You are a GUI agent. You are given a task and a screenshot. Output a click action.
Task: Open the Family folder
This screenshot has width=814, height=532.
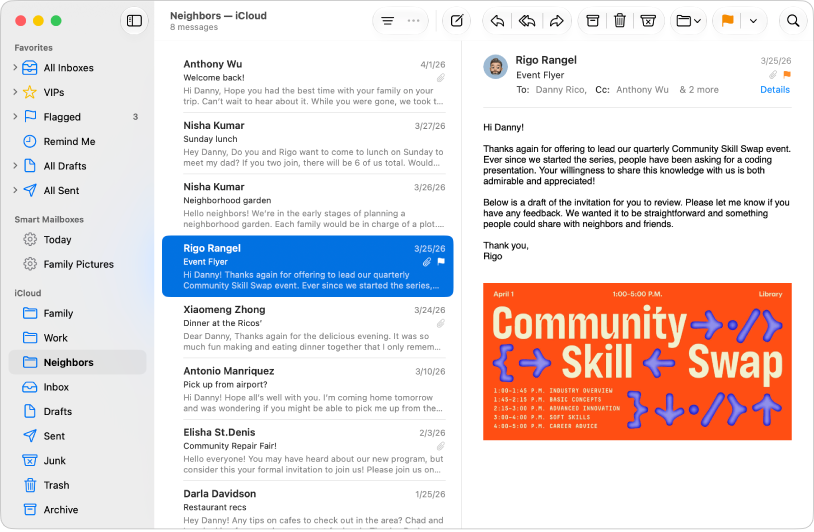coord(78,313)
